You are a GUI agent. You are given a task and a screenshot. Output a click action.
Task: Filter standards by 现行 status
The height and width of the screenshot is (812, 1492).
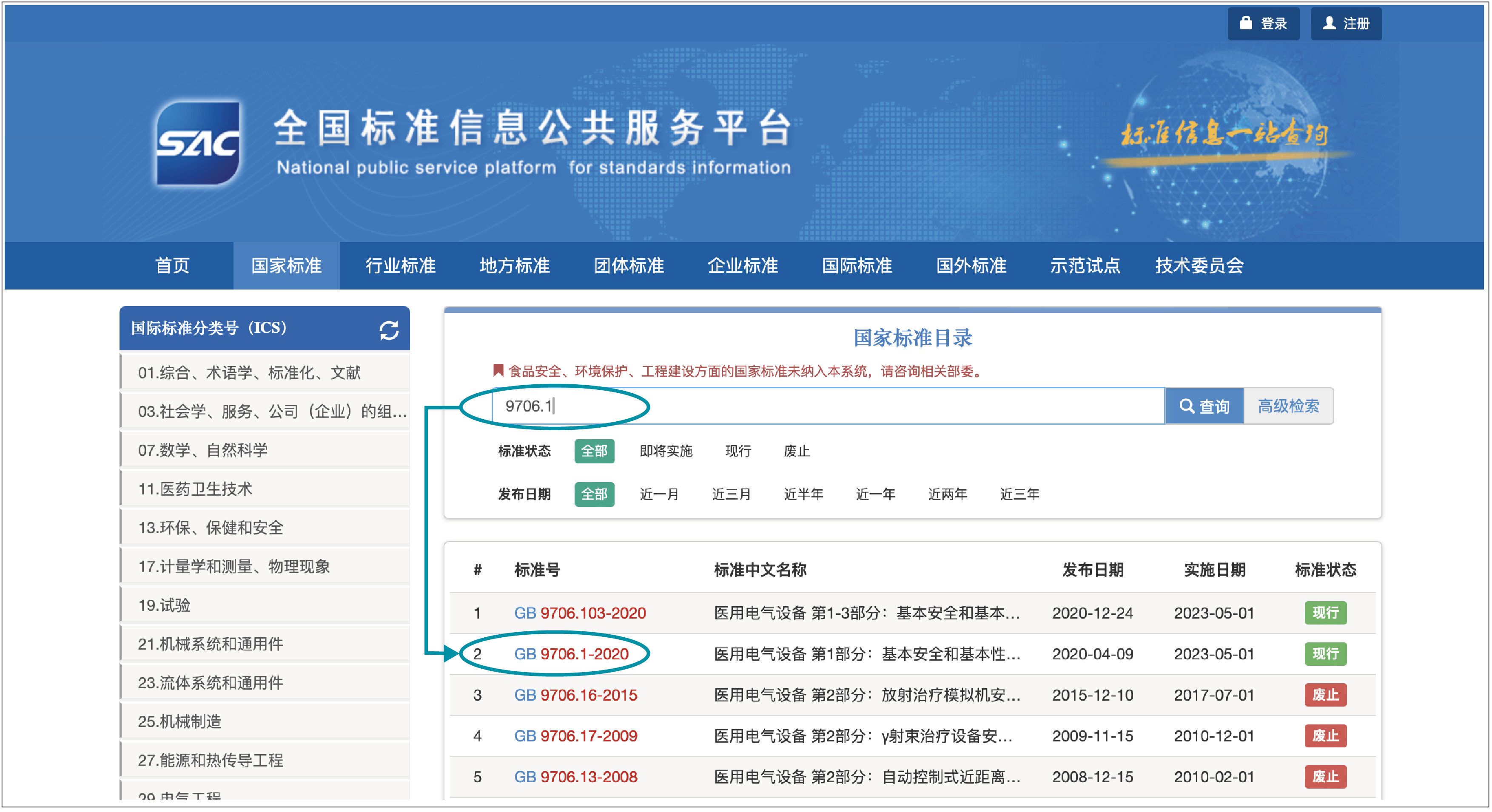tap(738, 451)
